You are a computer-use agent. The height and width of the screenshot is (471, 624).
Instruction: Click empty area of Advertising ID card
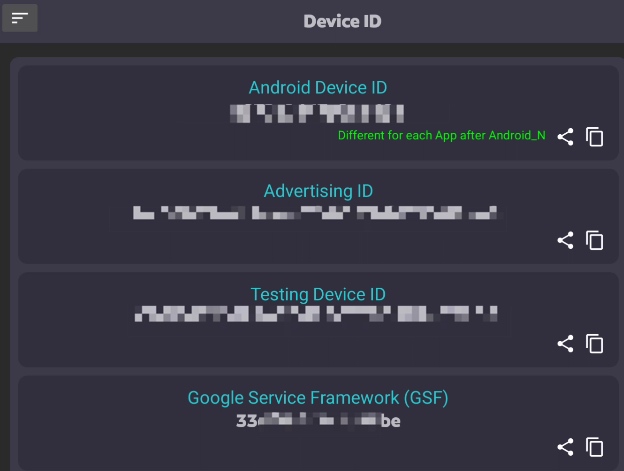pos(279,243)
